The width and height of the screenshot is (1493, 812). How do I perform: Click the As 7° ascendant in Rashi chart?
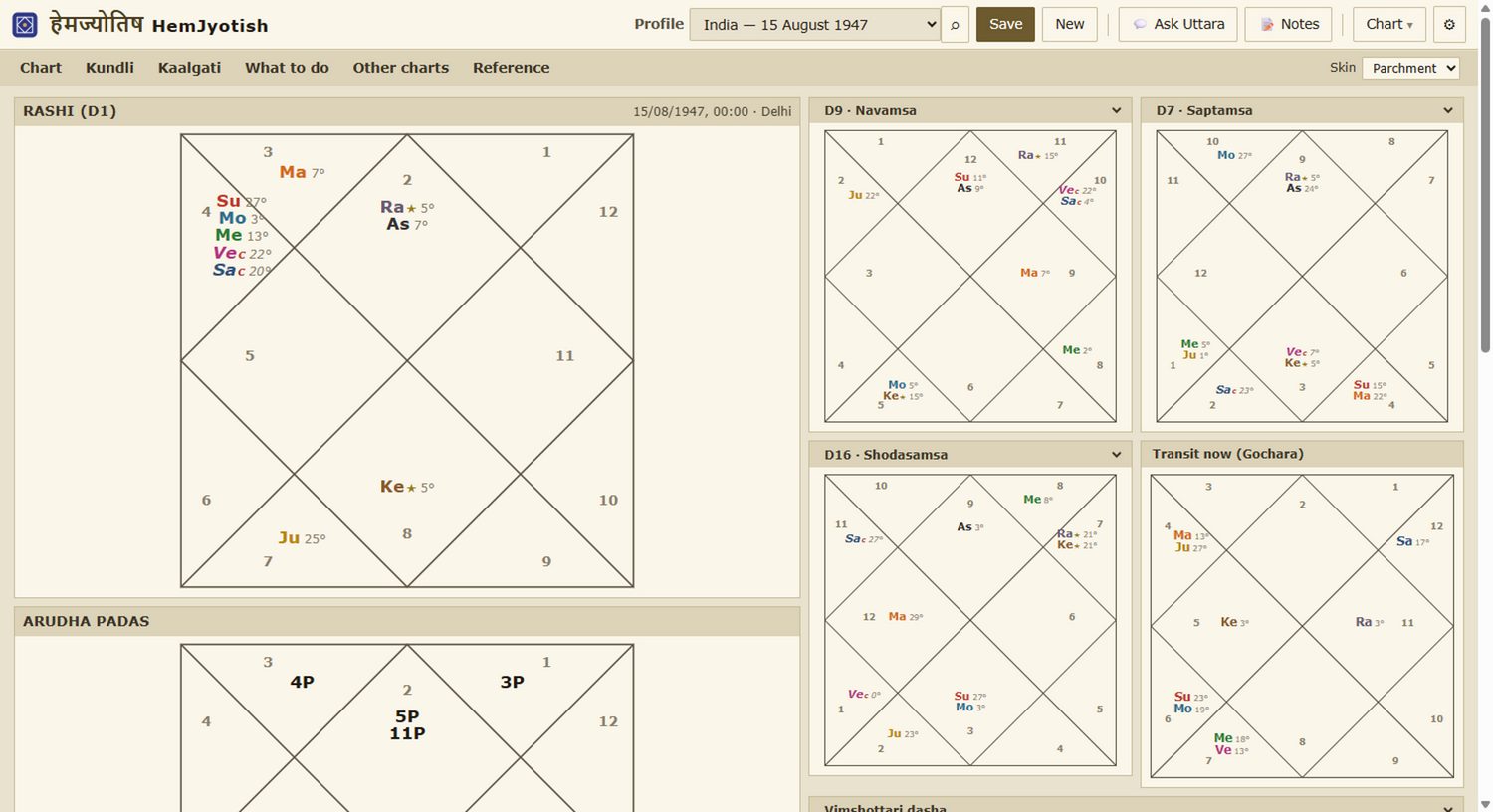(x=407, y=225)
